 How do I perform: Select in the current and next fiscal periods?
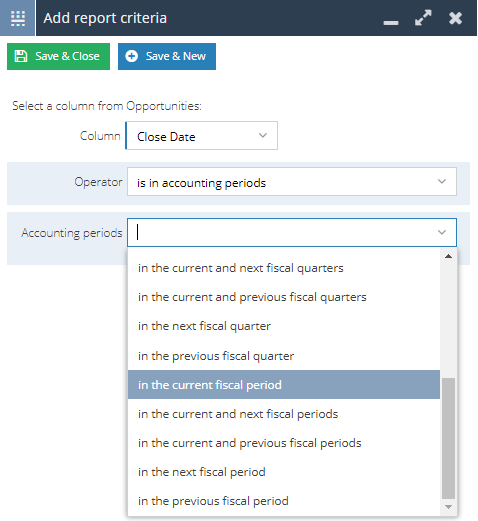point(284,414)
